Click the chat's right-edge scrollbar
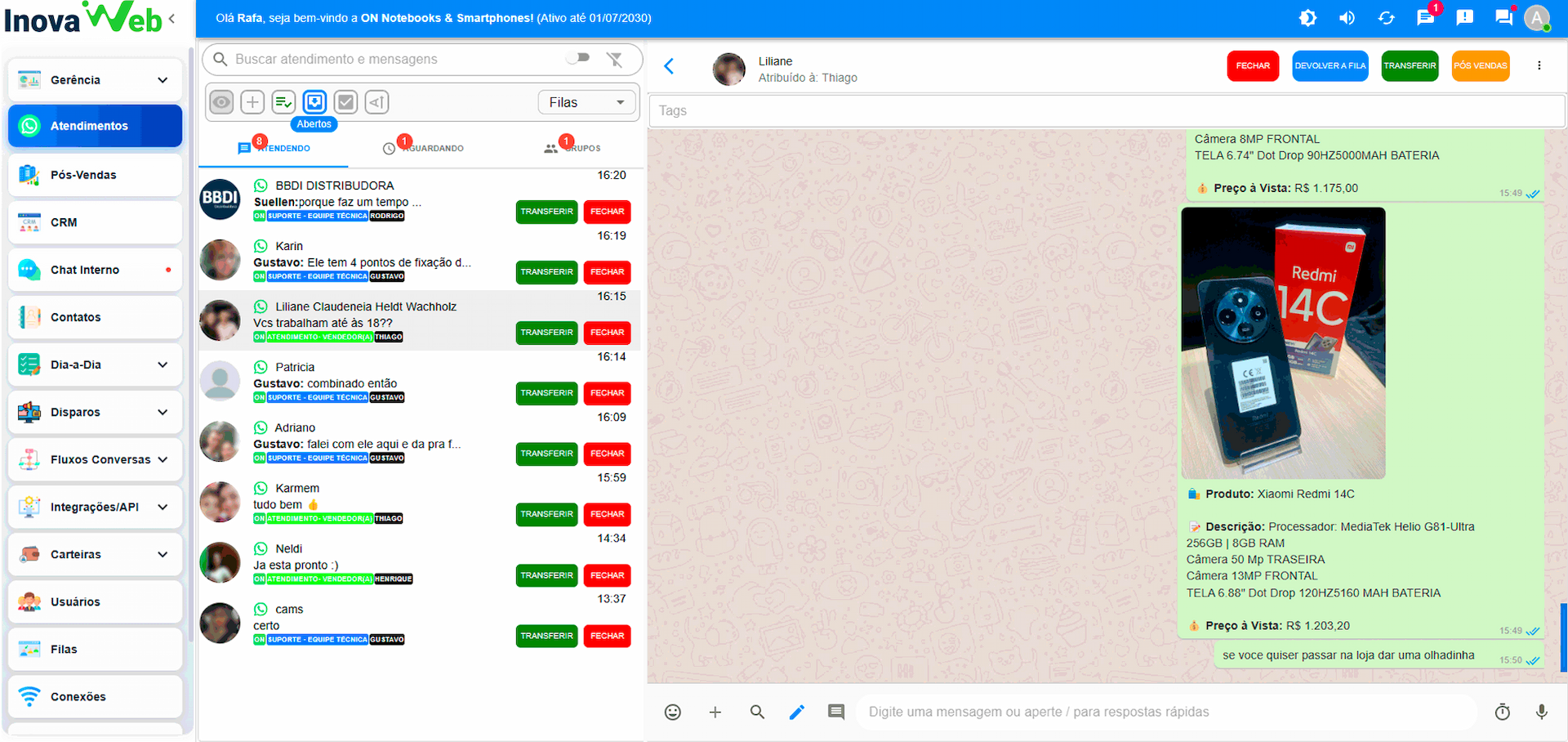This screenshot has width=1568, height=742. click(1563, 636)
